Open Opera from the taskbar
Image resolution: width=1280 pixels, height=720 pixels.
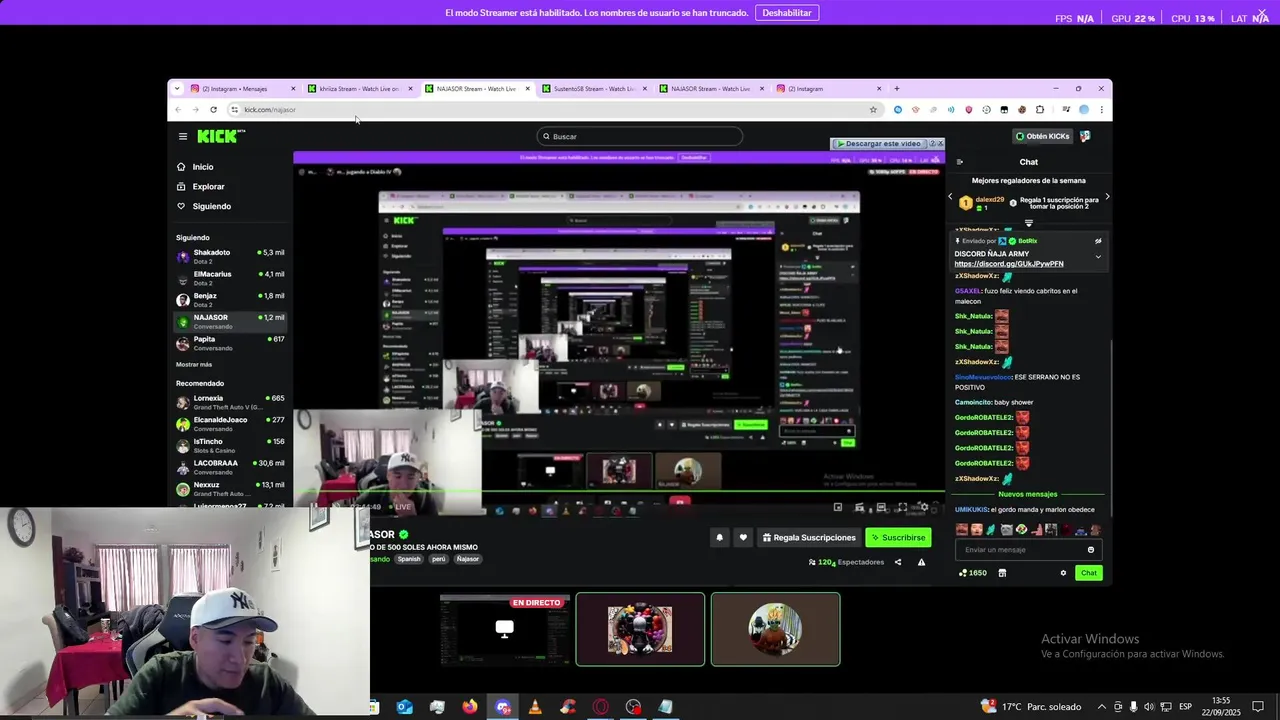click(x=601, y=707)
